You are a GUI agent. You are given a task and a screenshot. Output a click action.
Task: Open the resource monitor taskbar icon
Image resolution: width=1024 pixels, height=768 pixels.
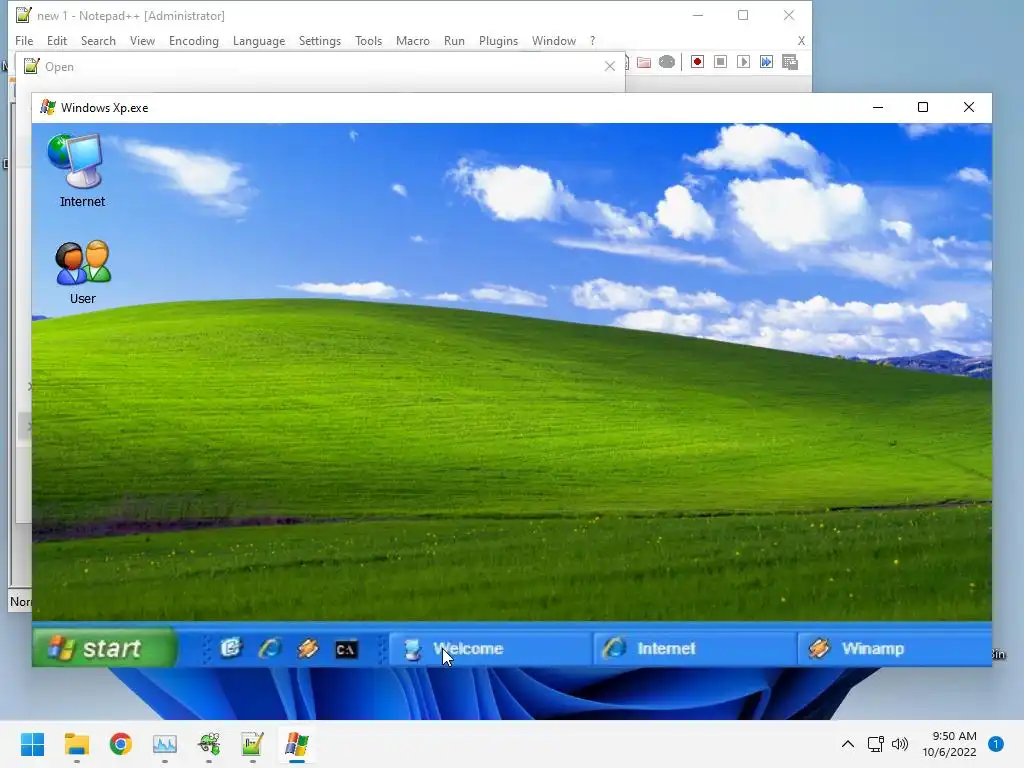click(165, 744)
